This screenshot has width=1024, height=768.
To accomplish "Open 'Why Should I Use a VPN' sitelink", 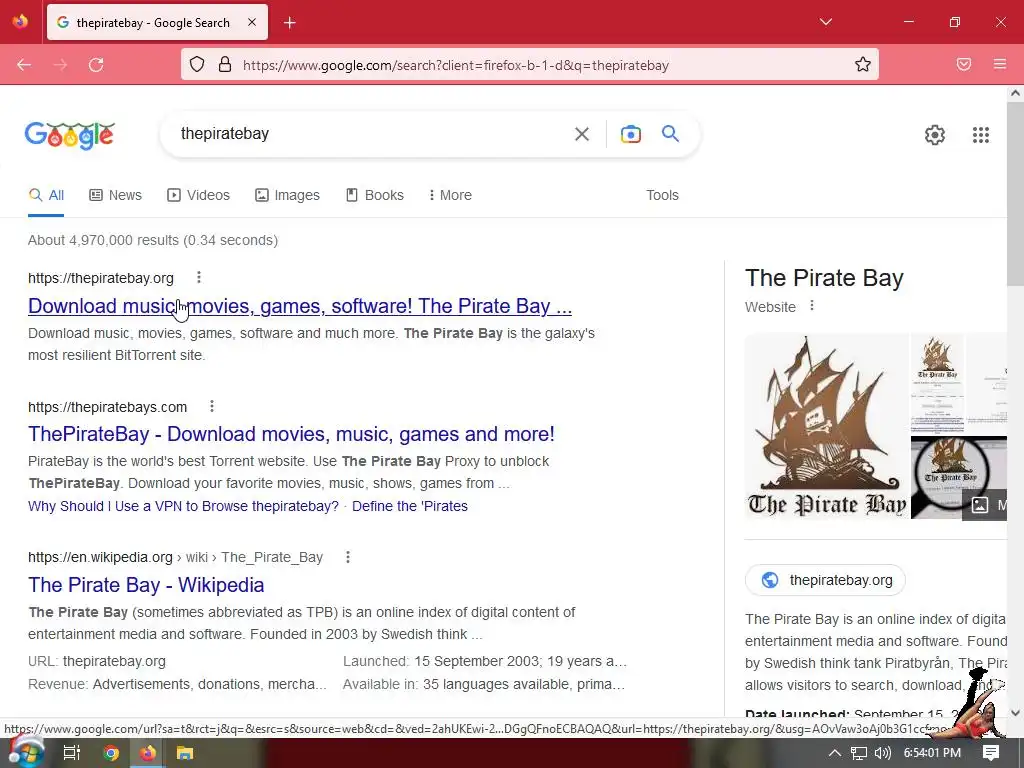I will 184,506.
